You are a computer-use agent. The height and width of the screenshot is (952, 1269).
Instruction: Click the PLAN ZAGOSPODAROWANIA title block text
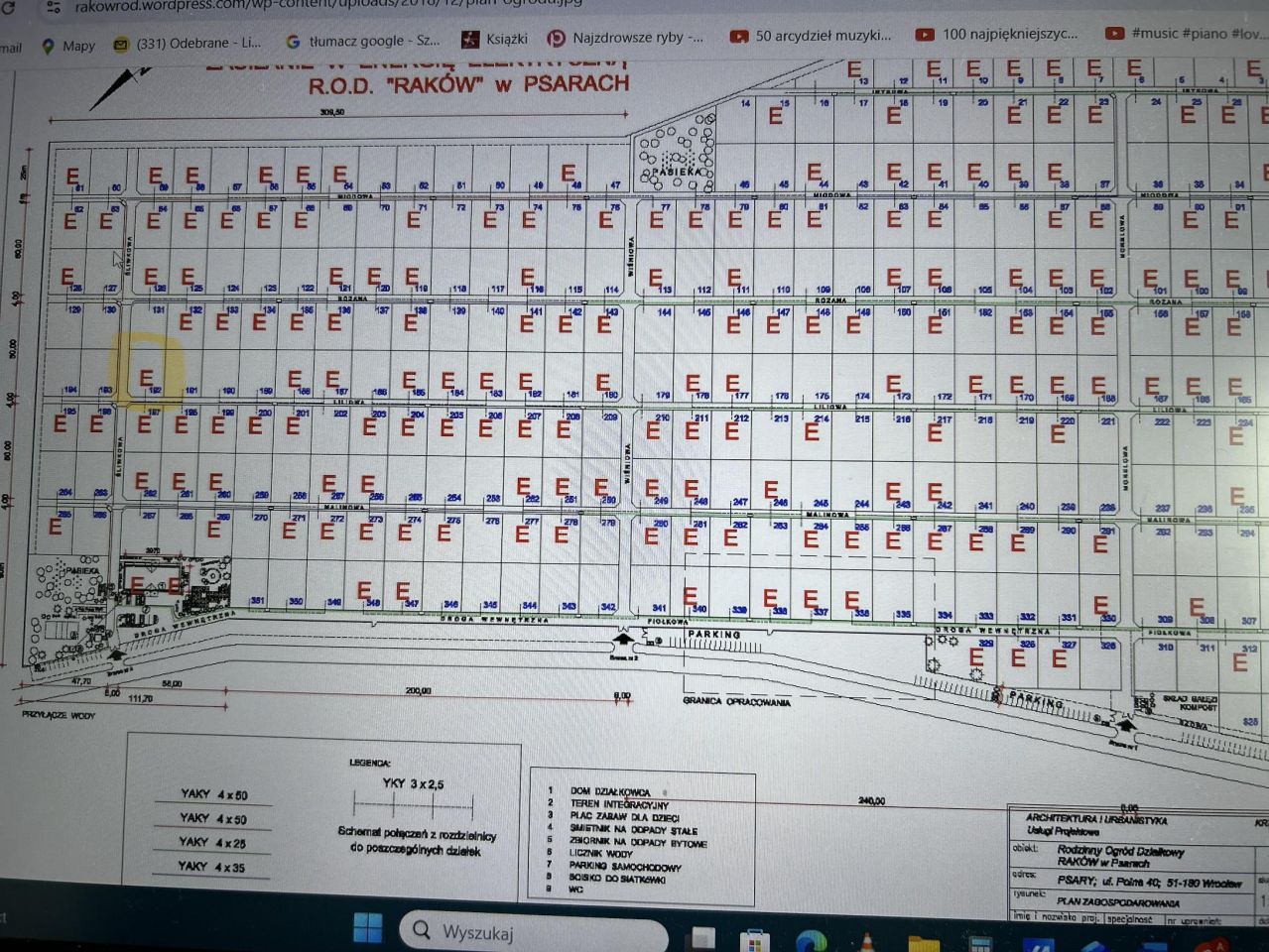coord(1118,902)
